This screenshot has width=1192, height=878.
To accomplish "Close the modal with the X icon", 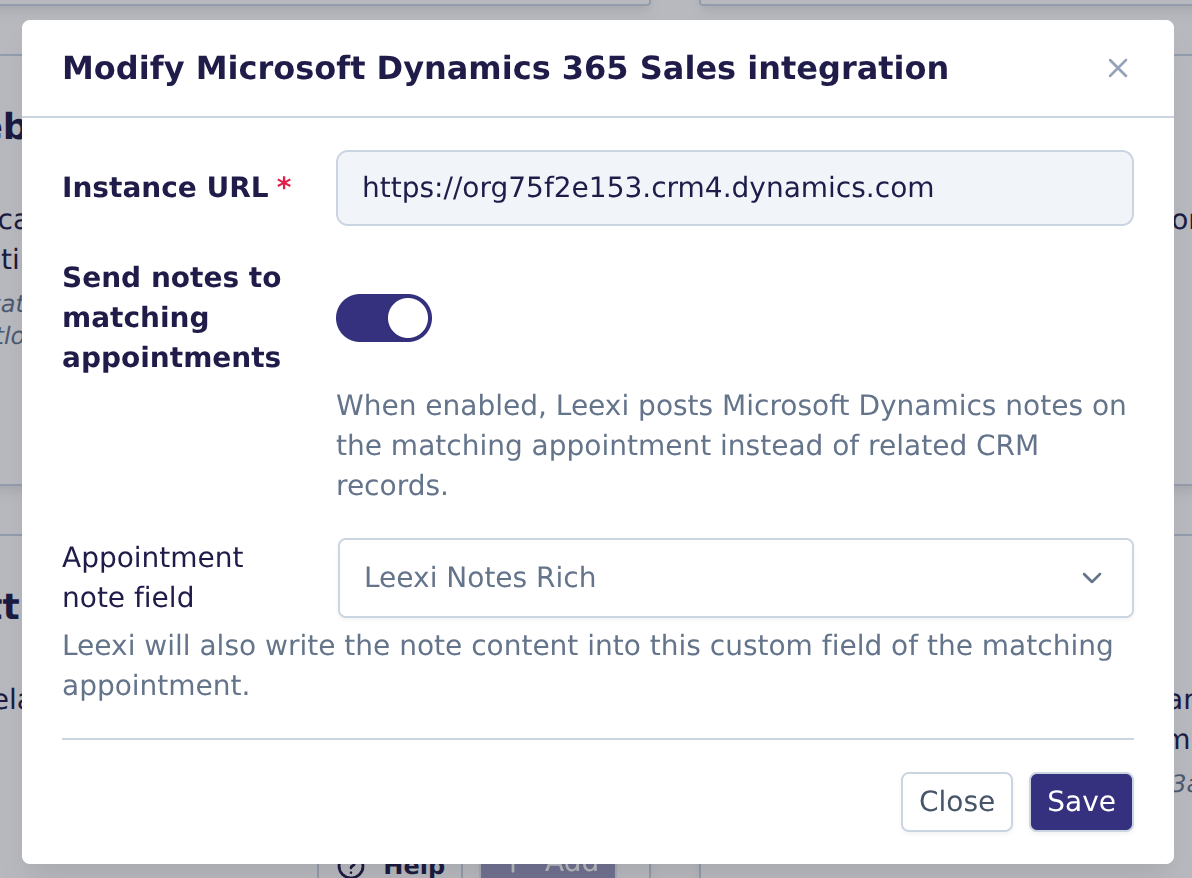I will coord(1118,68).
